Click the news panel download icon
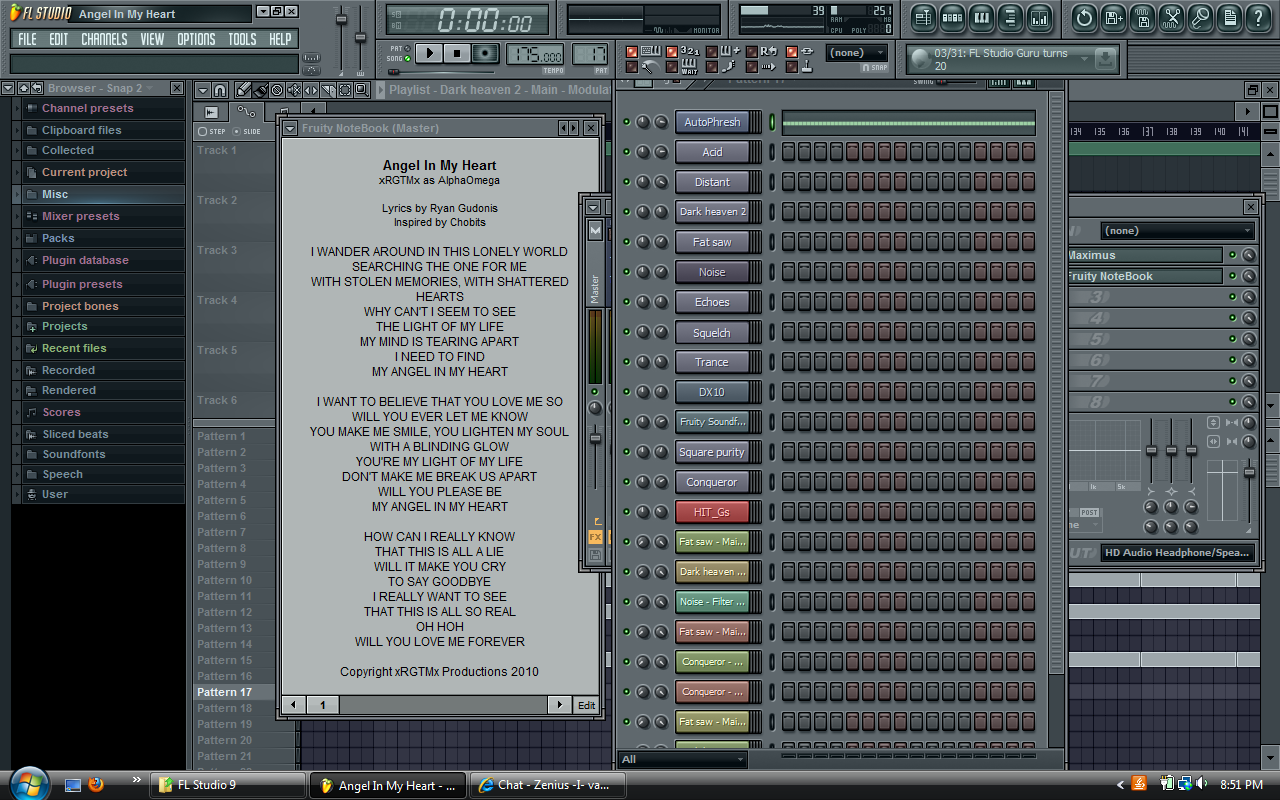 click(x=1105, y=59)
